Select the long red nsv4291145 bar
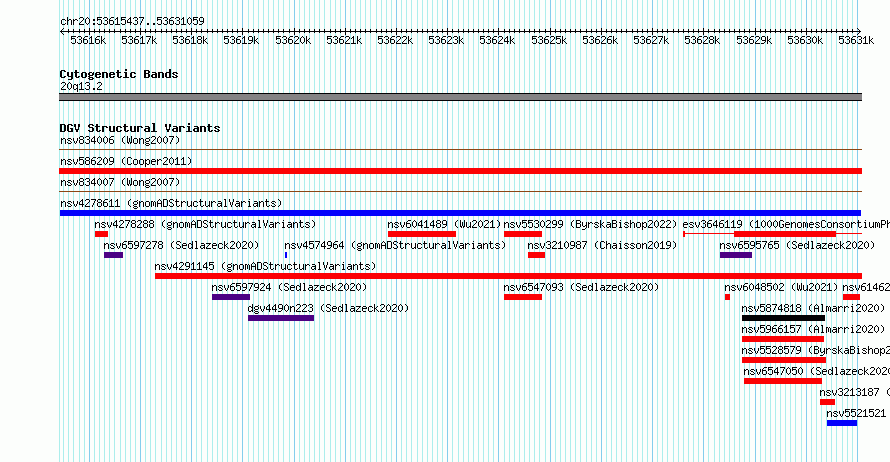Image resolution: width=890 pixels, height=462 pixels. 508,276
